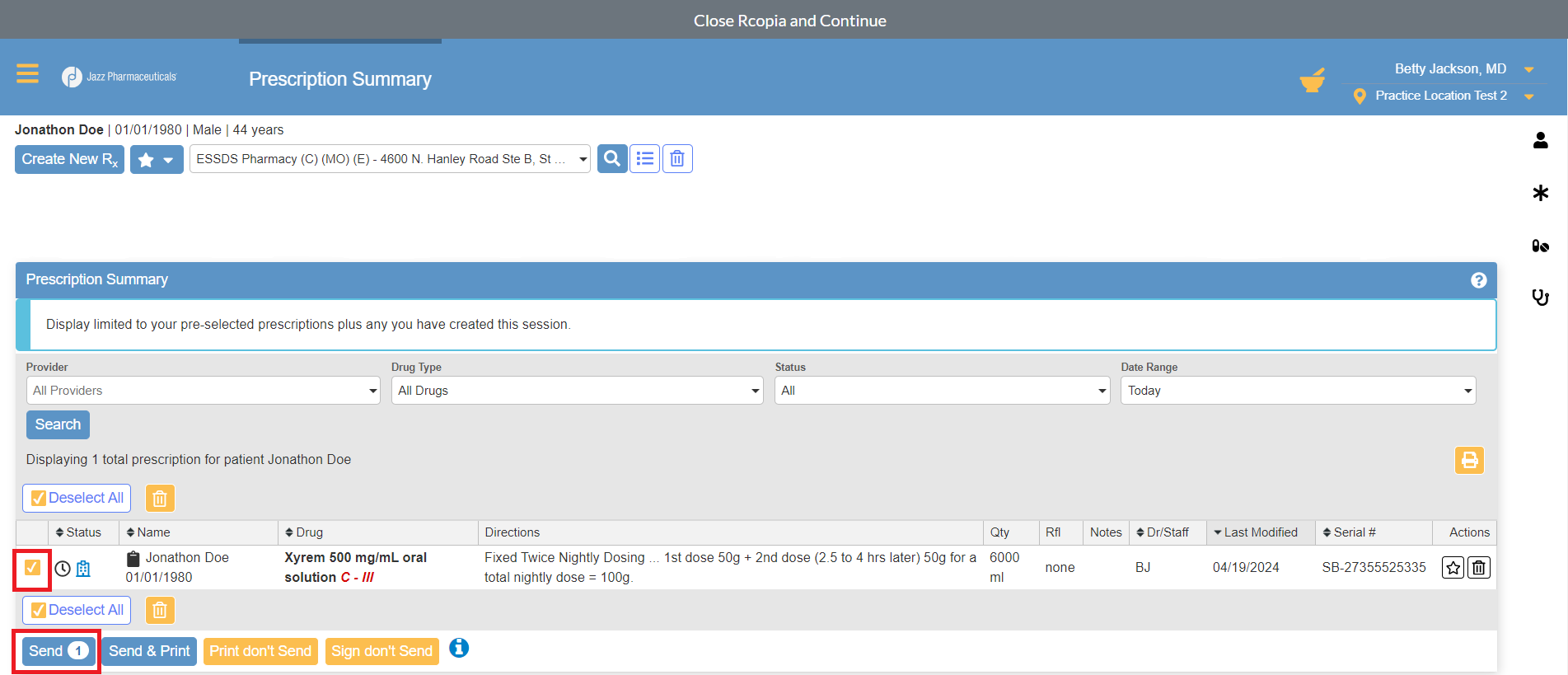
Task: Click the pharmacy search magnifier button
Action: [612, 158]
